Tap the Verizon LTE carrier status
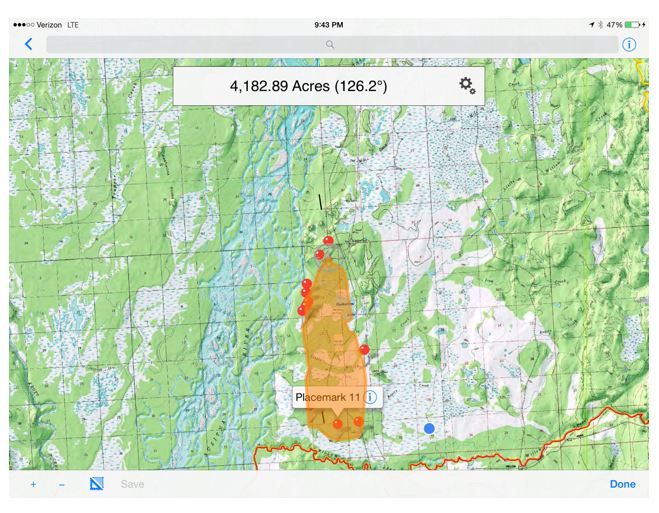The width and height of the screenshot is (659, 513). (x=41, y=24)
